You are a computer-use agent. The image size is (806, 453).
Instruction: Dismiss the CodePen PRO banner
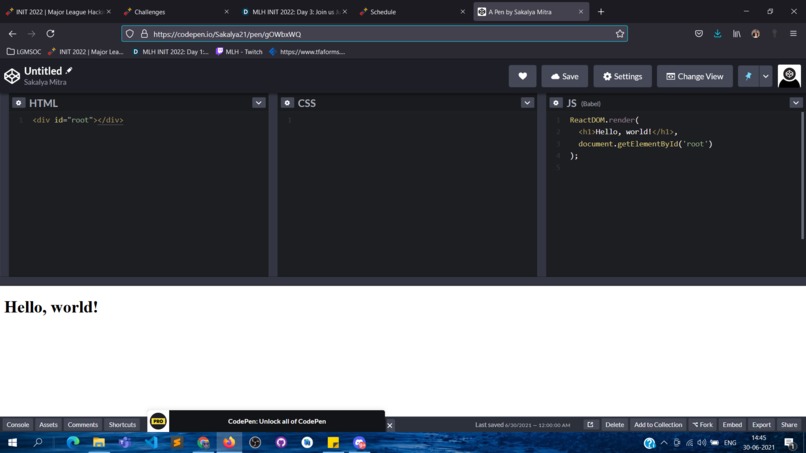(x=390, y=425)
